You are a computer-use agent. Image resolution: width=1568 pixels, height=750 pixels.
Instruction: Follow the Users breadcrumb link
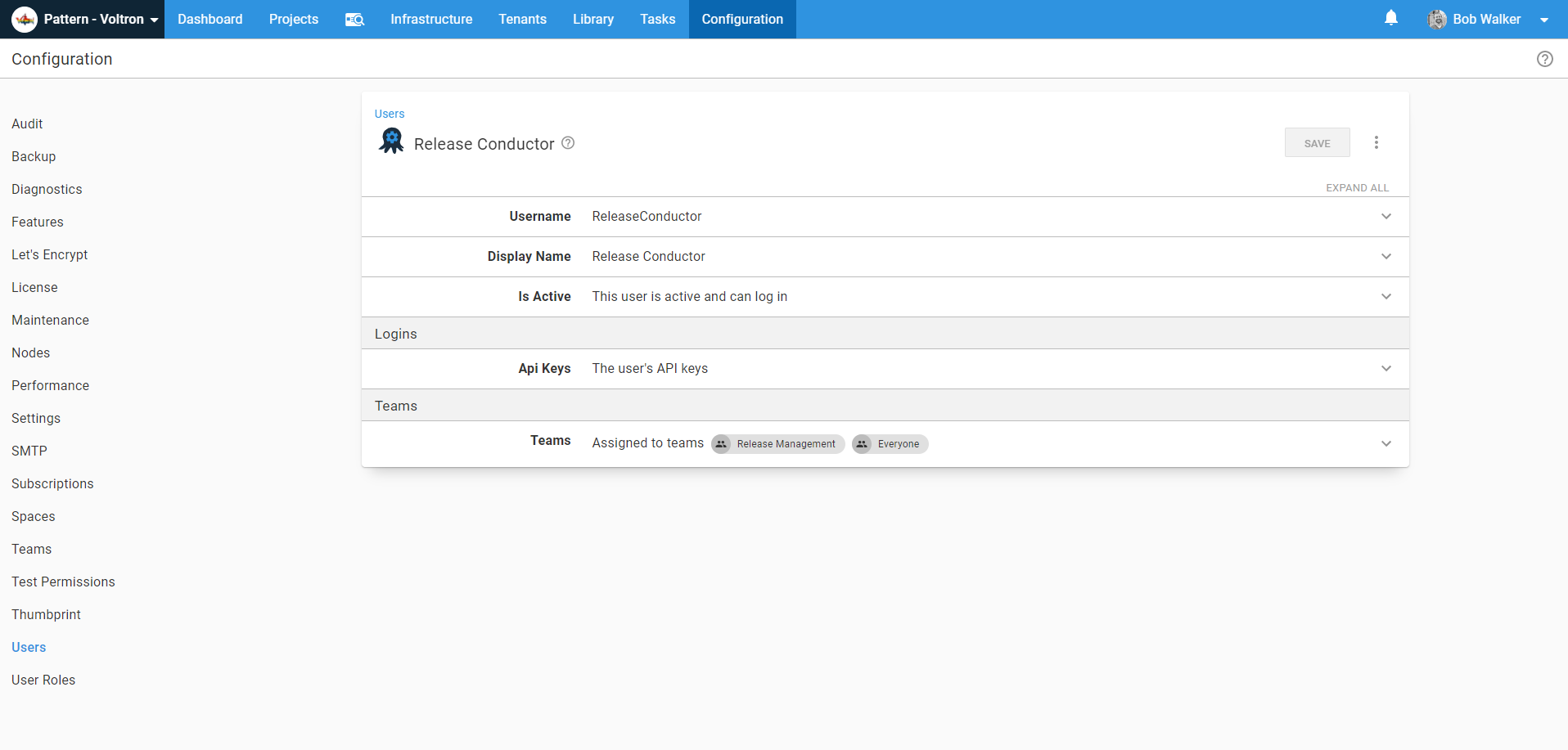click(x=389, y=114)
